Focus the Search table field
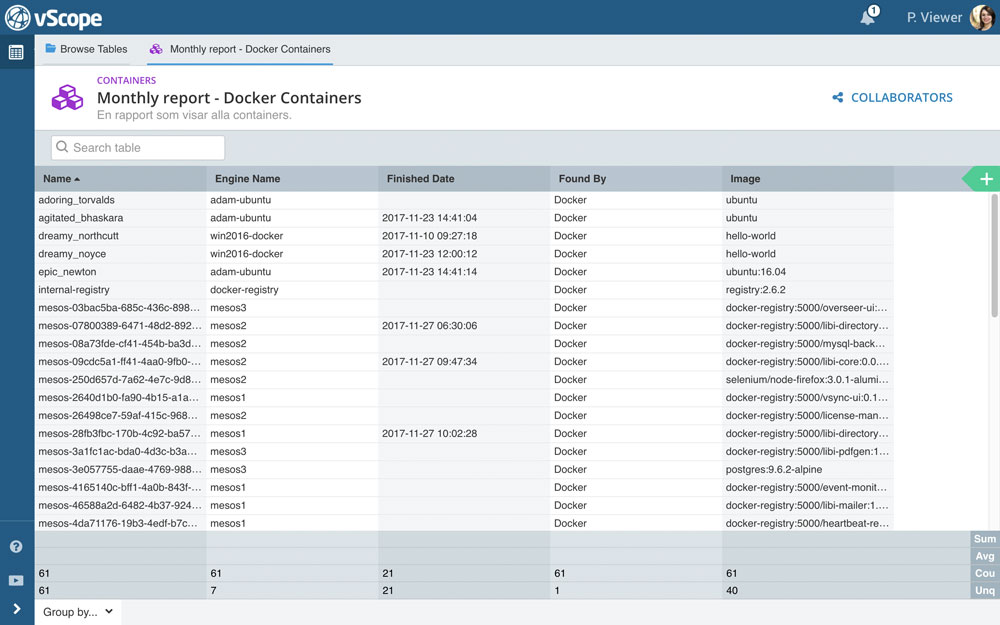 (138, 147)
